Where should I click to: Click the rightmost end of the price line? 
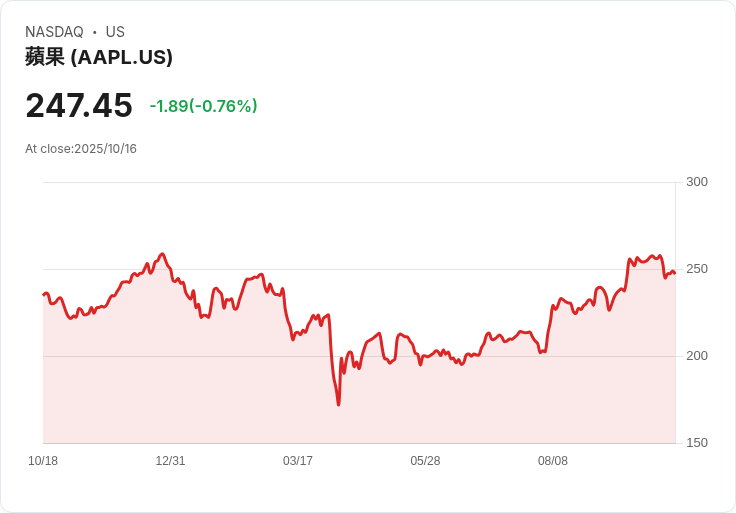(x=674, y=273)
